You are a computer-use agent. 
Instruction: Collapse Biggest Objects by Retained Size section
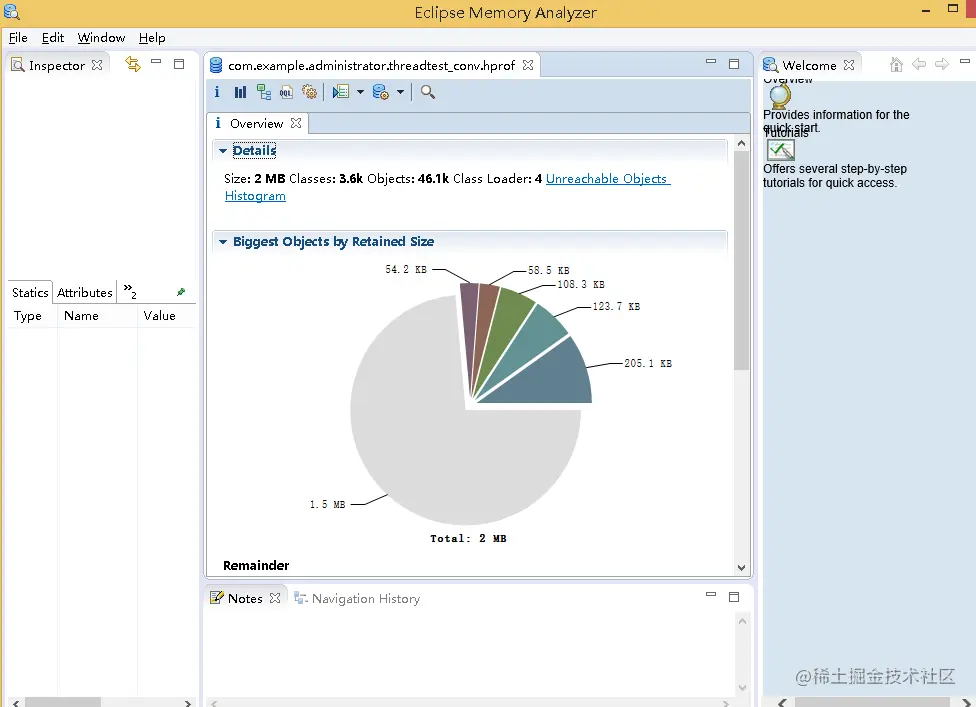point(223,242)
